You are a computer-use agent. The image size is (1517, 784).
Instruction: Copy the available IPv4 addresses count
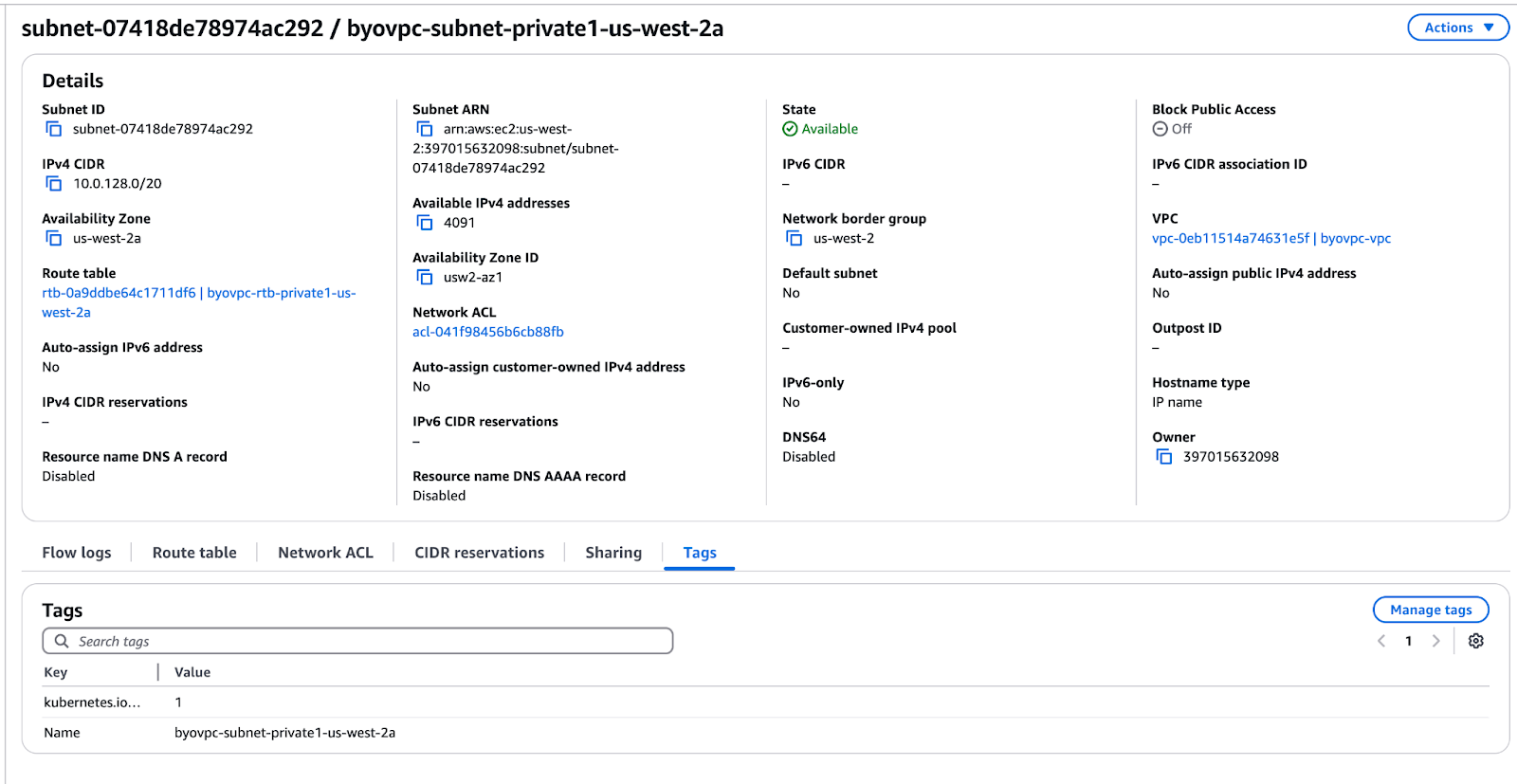(424, 222)
